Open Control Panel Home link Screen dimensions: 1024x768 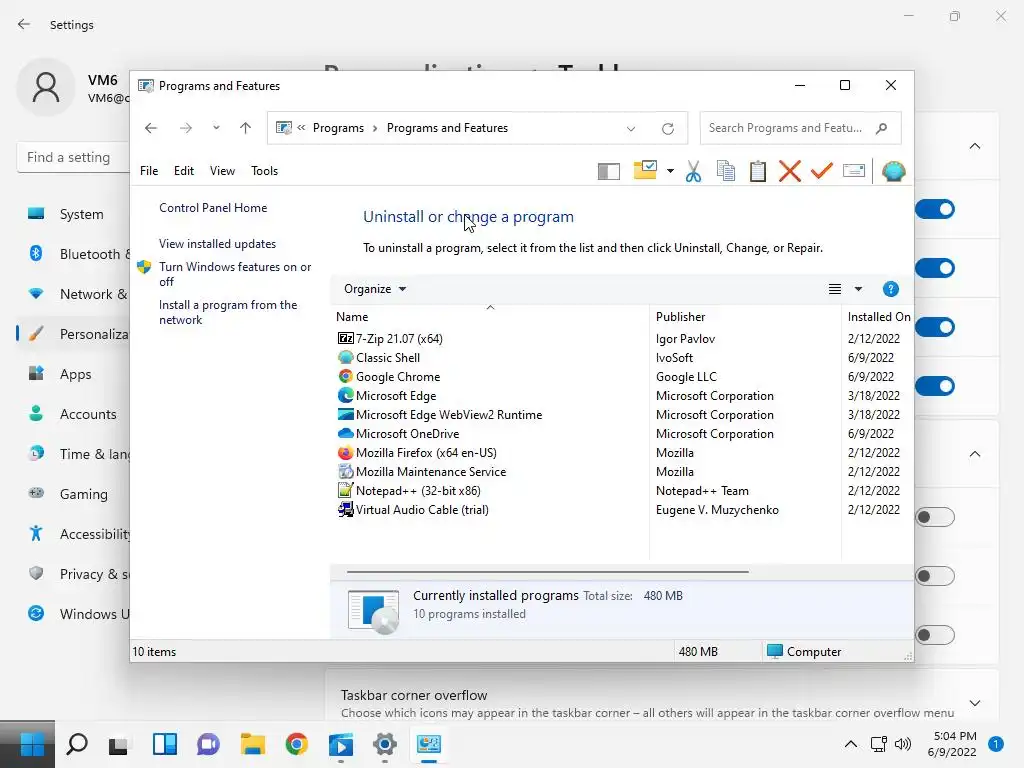[213, 208]
